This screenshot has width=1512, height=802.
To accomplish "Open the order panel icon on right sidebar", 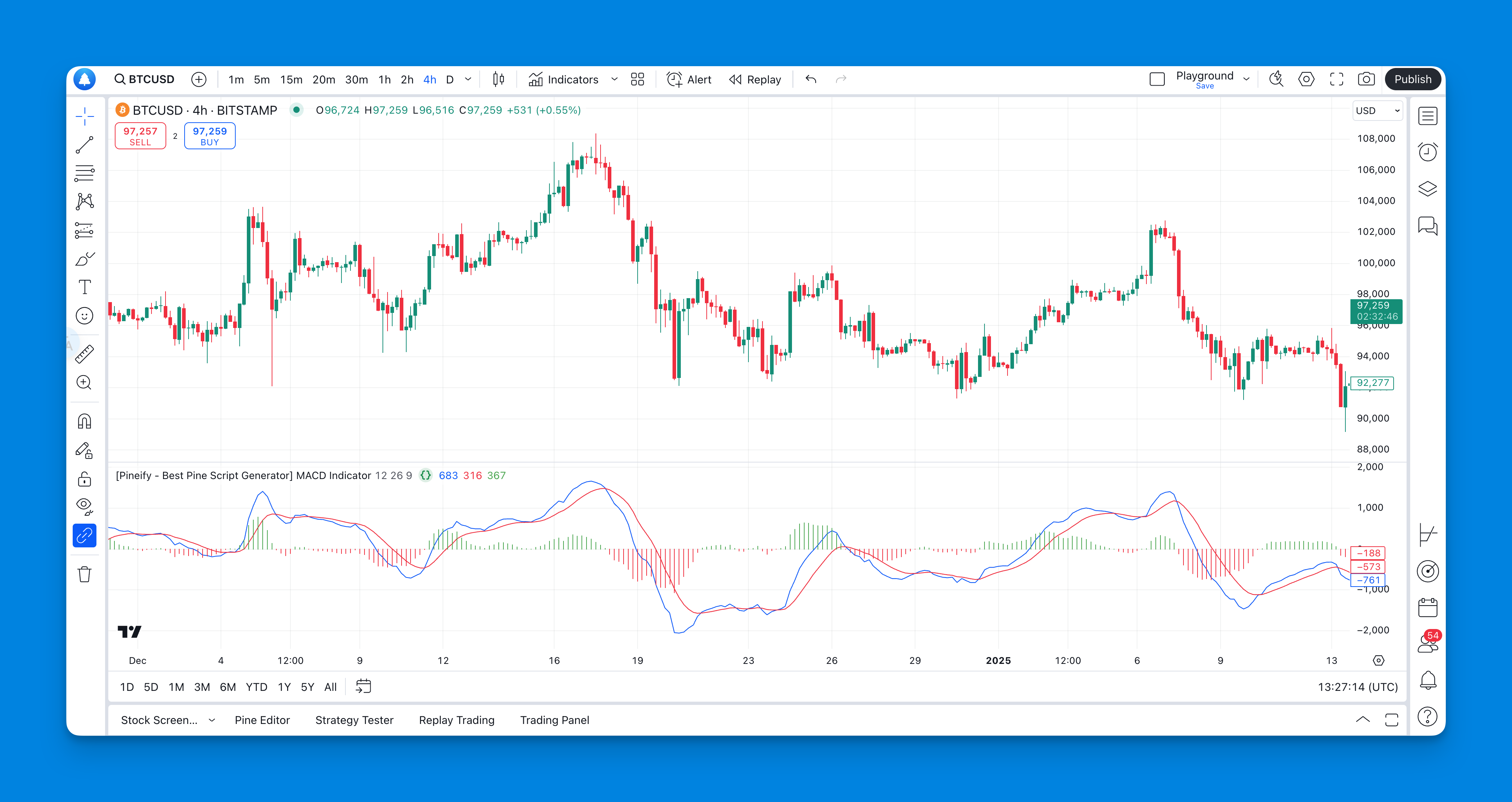I will (1427, 534).
